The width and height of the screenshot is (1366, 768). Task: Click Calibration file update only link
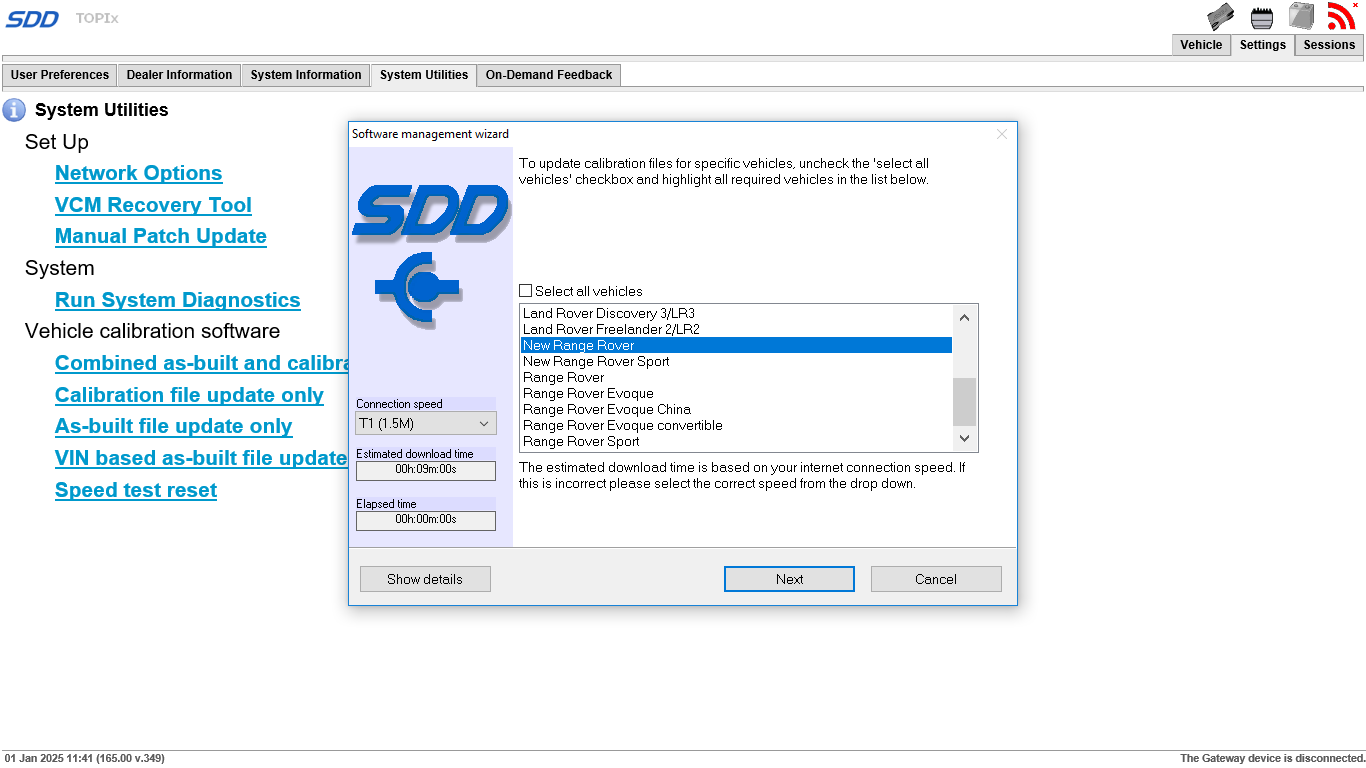coord(189,395)
